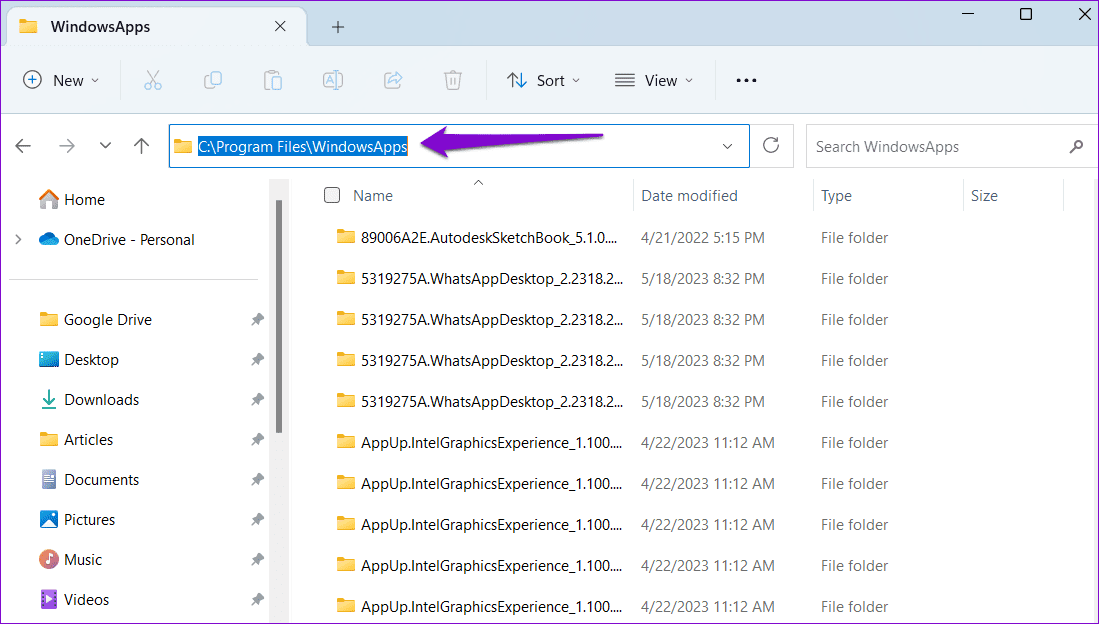
Task: Expand the OneDrive - Personal tree node
Action: tap(18, 240)
